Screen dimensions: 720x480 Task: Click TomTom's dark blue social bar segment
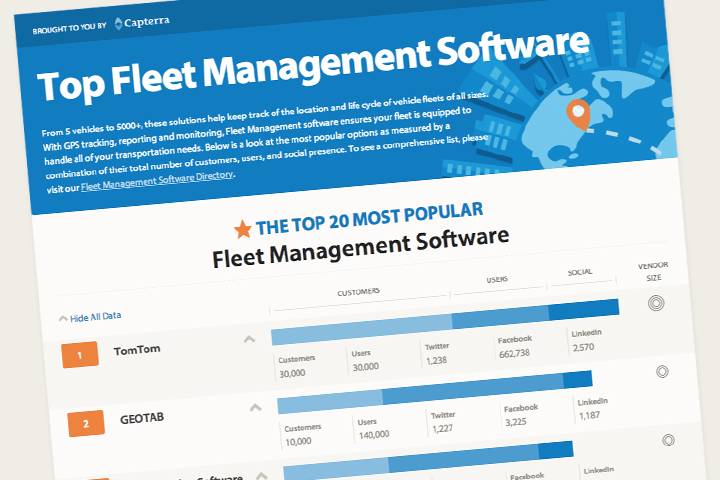tap(584, 310)
